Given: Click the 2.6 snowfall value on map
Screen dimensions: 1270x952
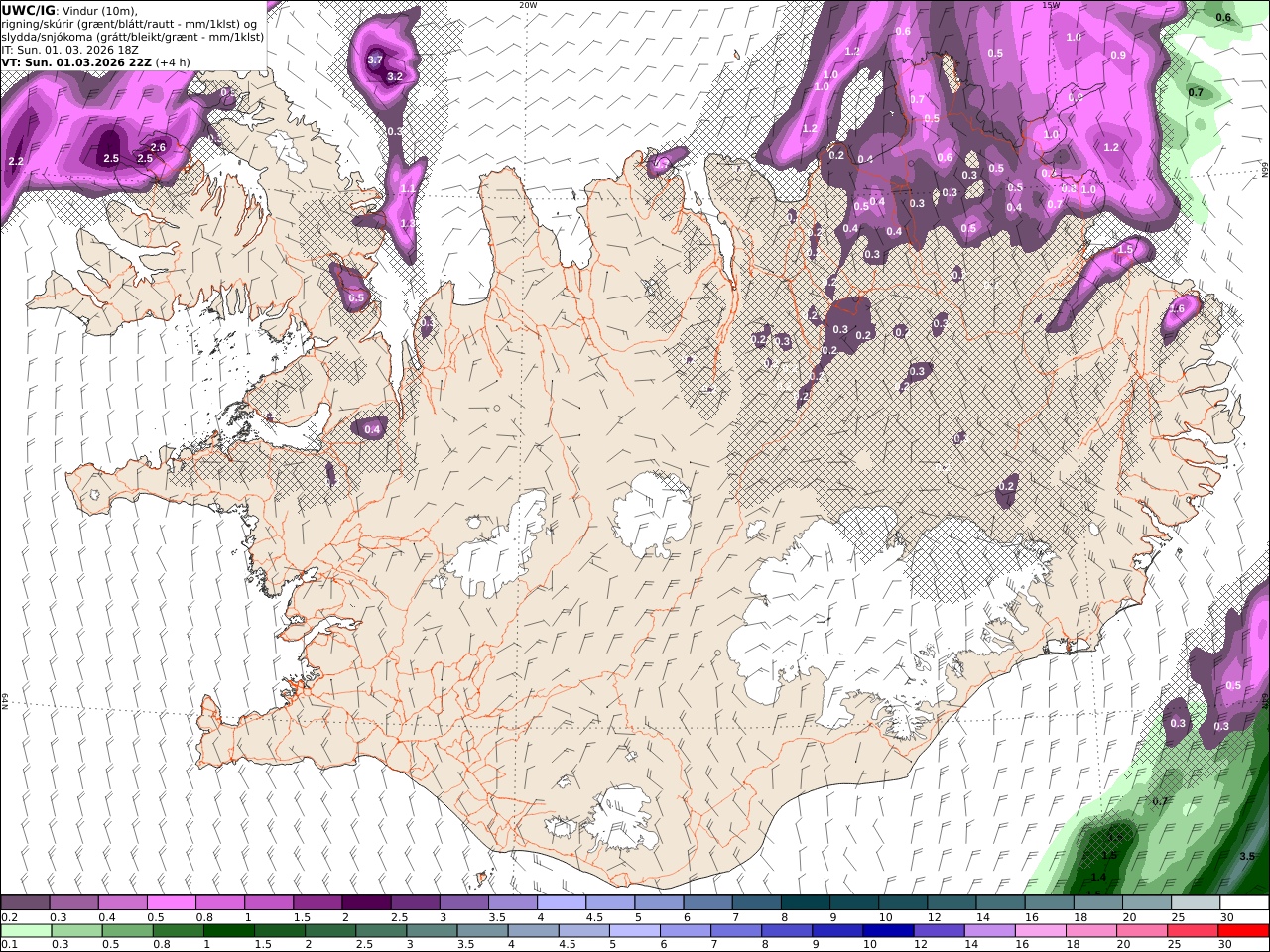Looking at the screenshot, I should [x=158, y=148].
